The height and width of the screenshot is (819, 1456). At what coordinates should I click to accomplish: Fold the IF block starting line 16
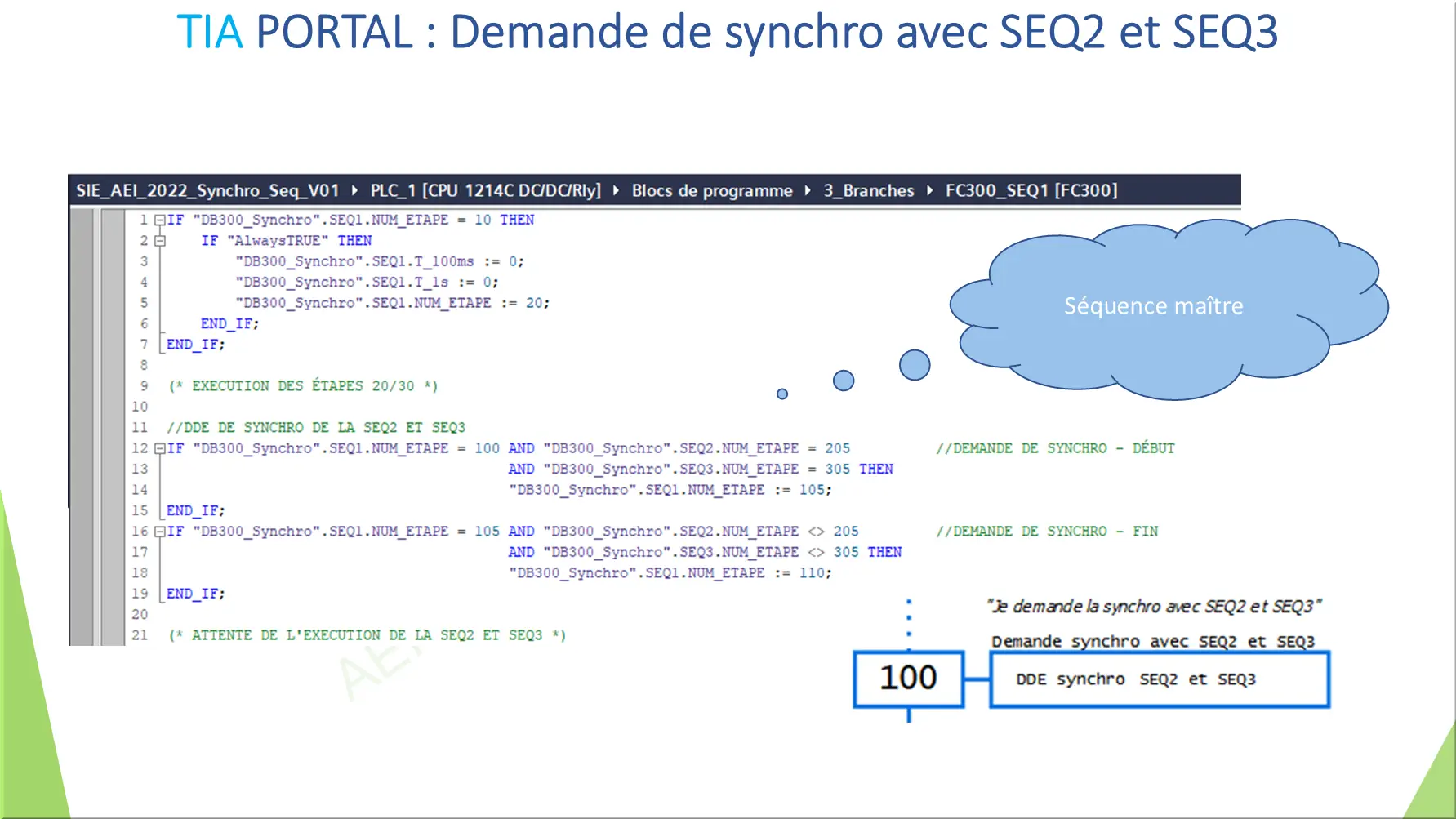(160, 532)
